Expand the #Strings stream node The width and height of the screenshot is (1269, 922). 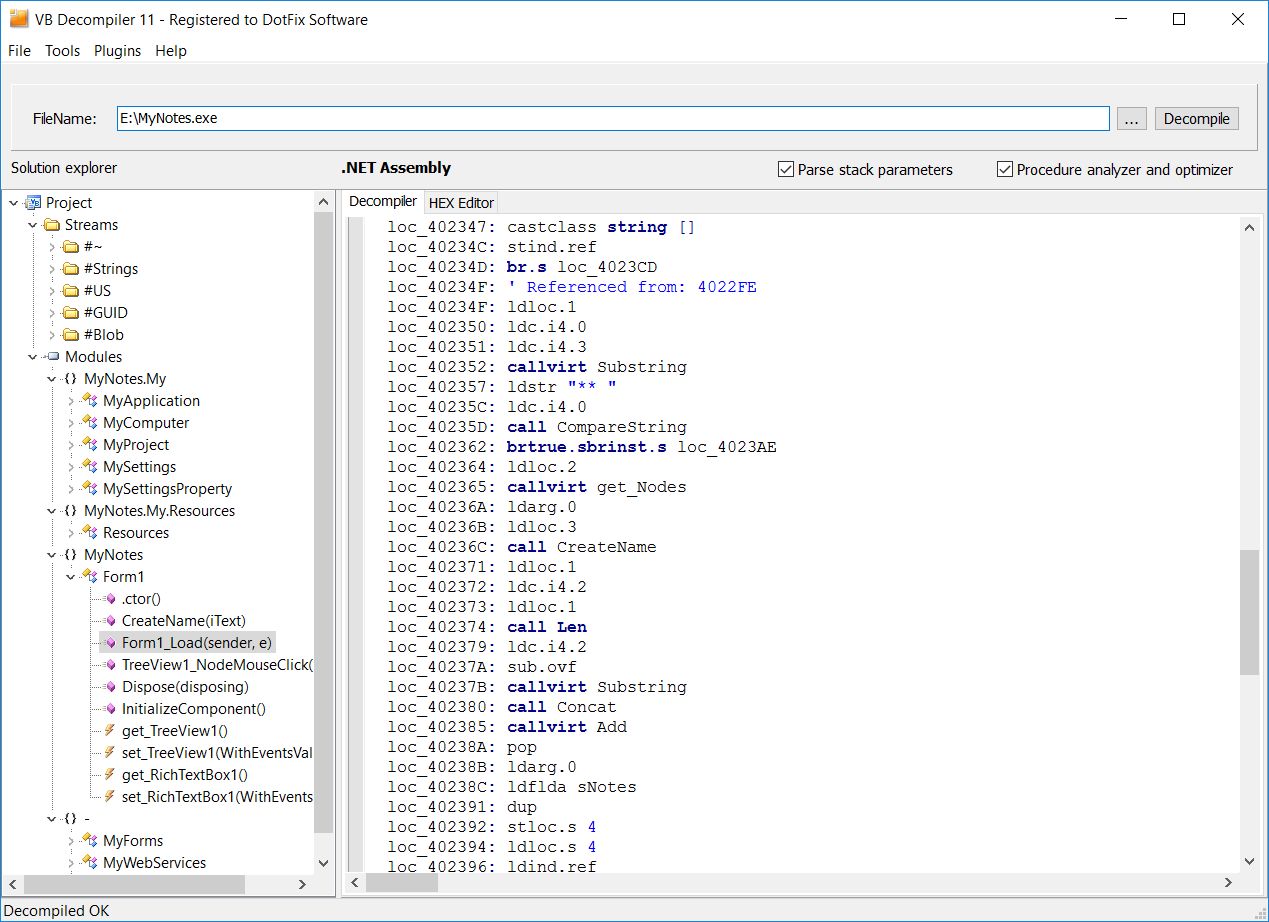52,269
